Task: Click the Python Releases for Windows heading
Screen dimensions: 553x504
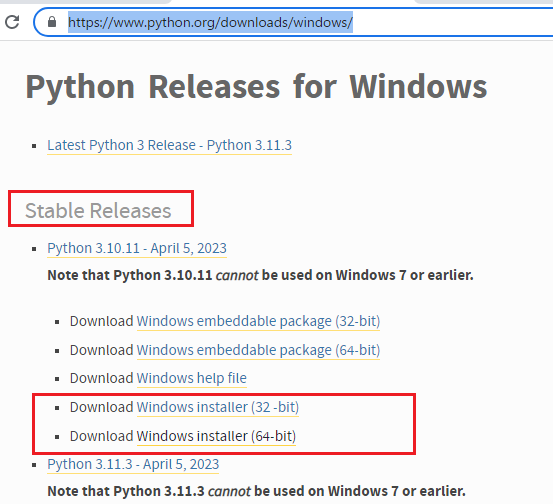Action: (x=256, y=87)
